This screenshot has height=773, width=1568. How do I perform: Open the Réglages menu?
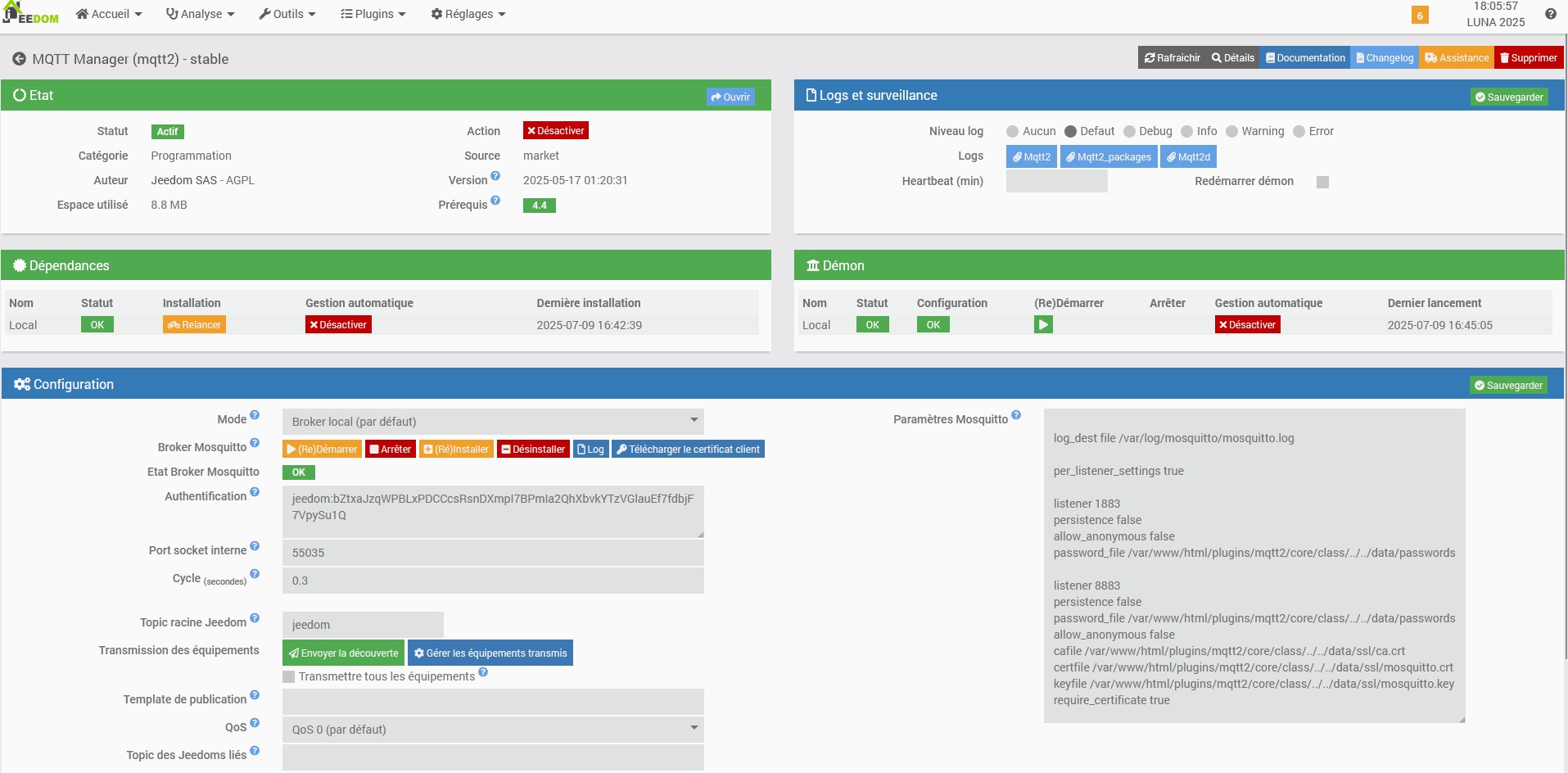[x=468, y=14]
